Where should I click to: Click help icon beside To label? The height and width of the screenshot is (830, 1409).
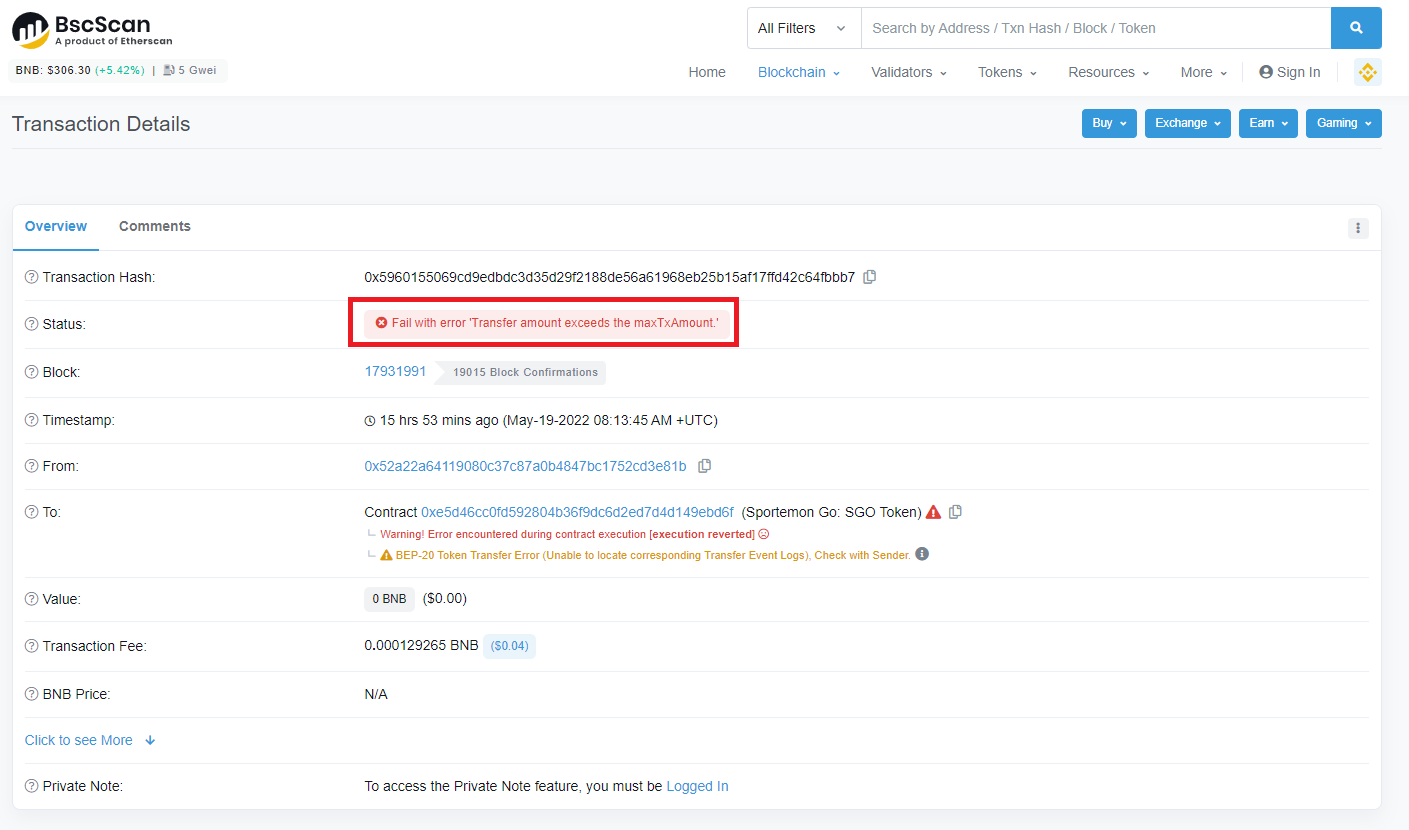pyautogui.click(x=31, y=512)
